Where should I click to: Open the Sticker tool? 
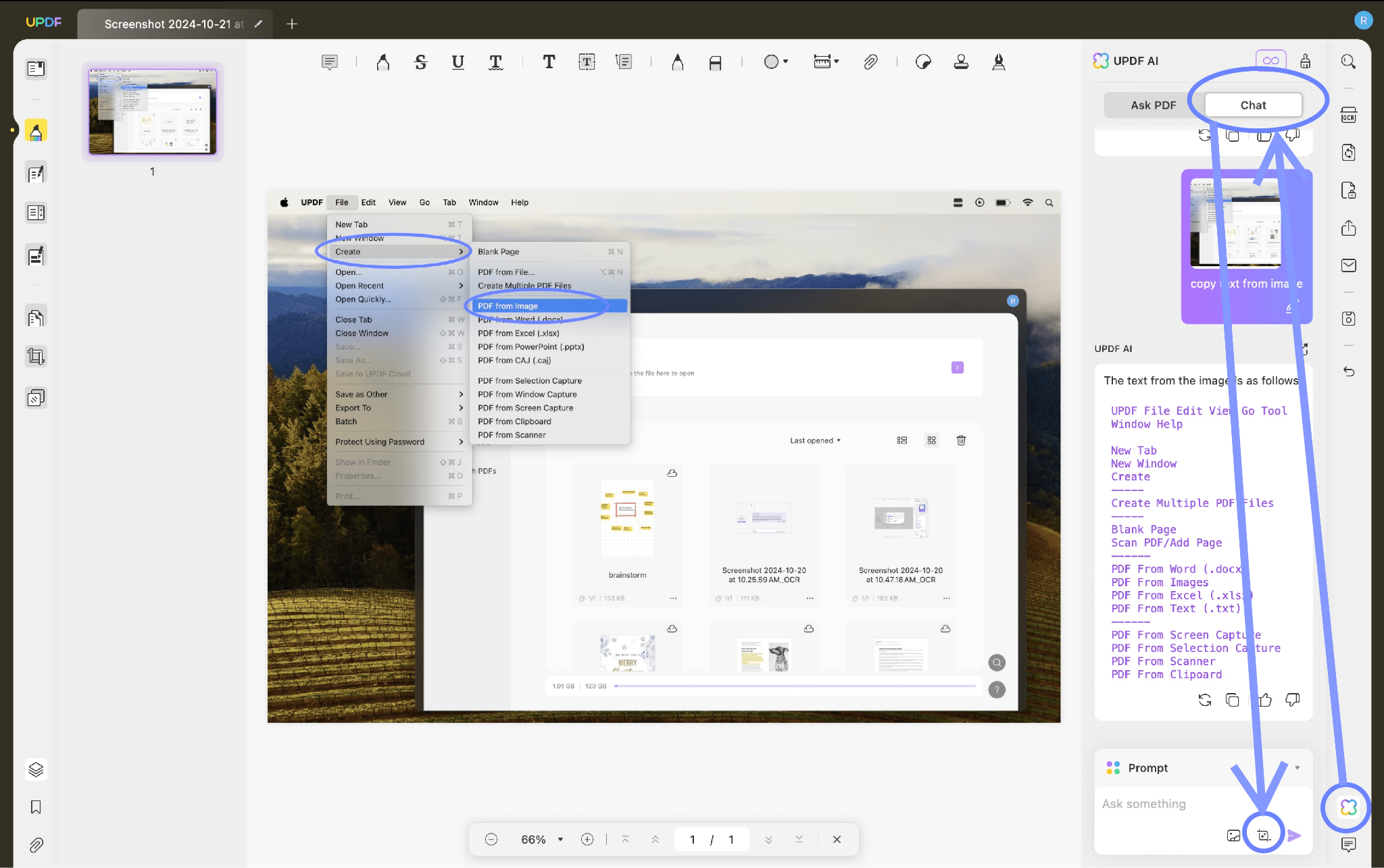(923, 62)
